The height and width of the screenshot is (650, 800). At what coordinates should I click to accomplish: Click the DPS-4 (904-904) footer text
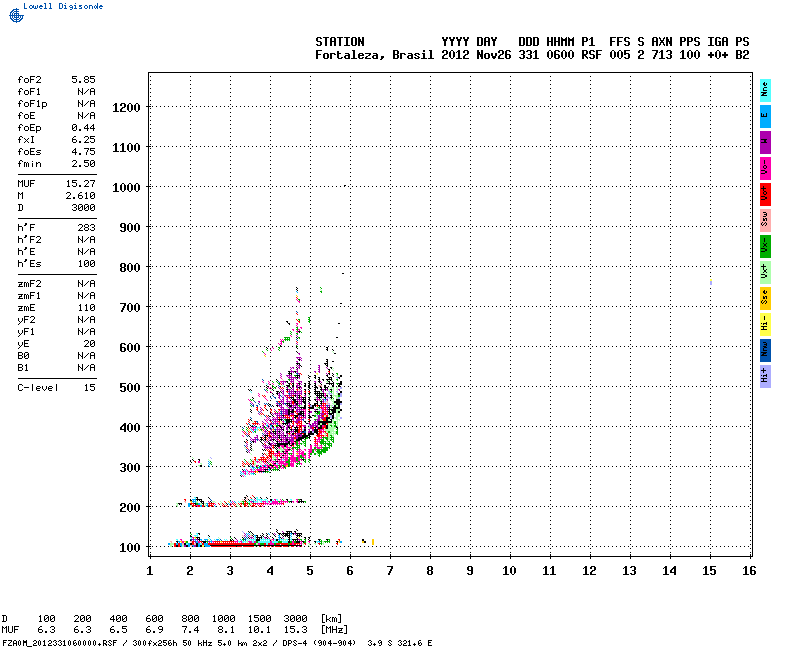click(319, 643)
